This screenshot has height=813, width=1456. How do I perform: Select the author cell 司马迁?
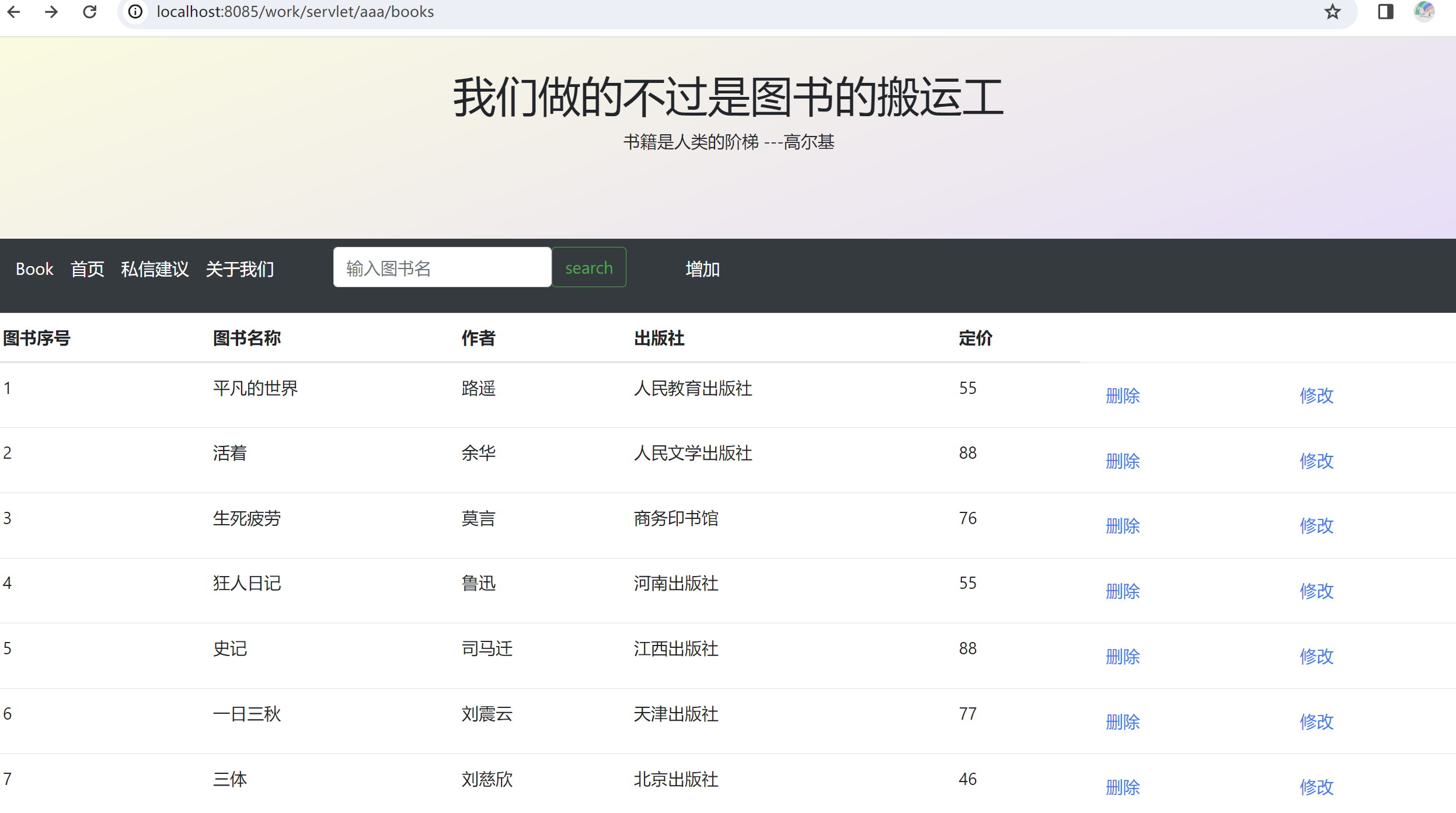tap(486, 648)
